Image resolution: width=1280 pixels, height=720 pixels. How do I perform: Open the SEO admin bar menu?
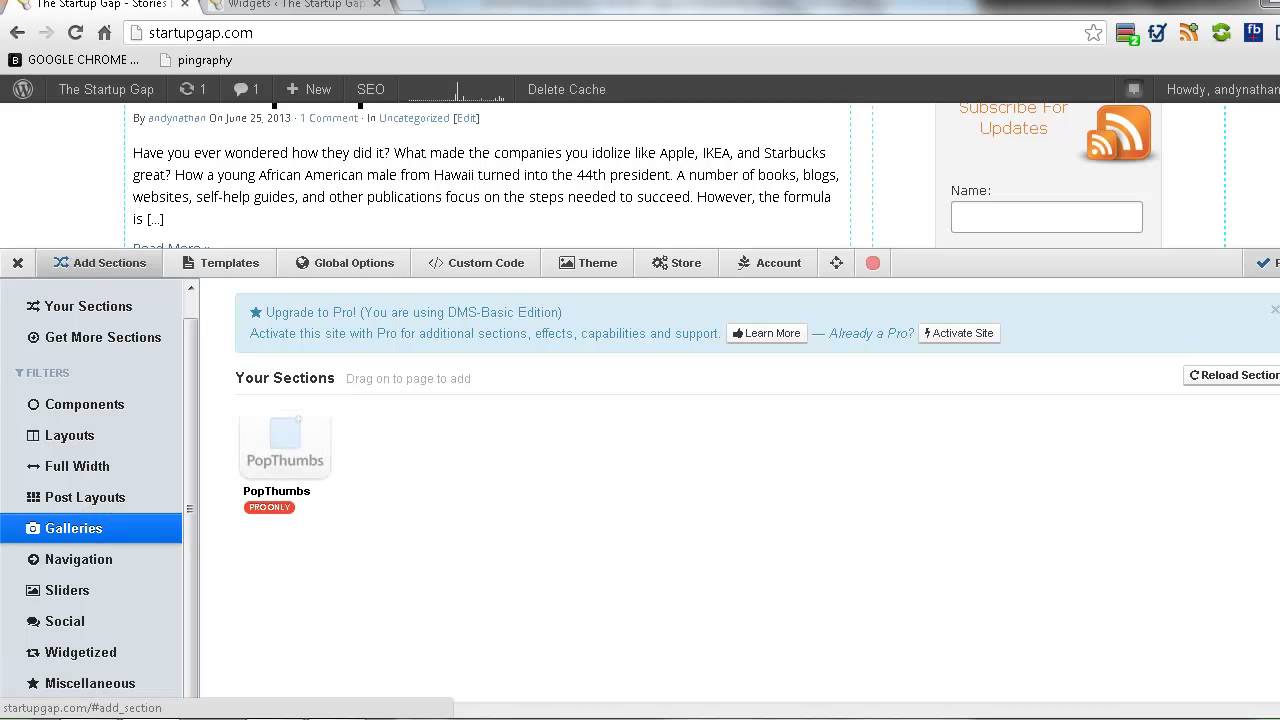[371, 89]
